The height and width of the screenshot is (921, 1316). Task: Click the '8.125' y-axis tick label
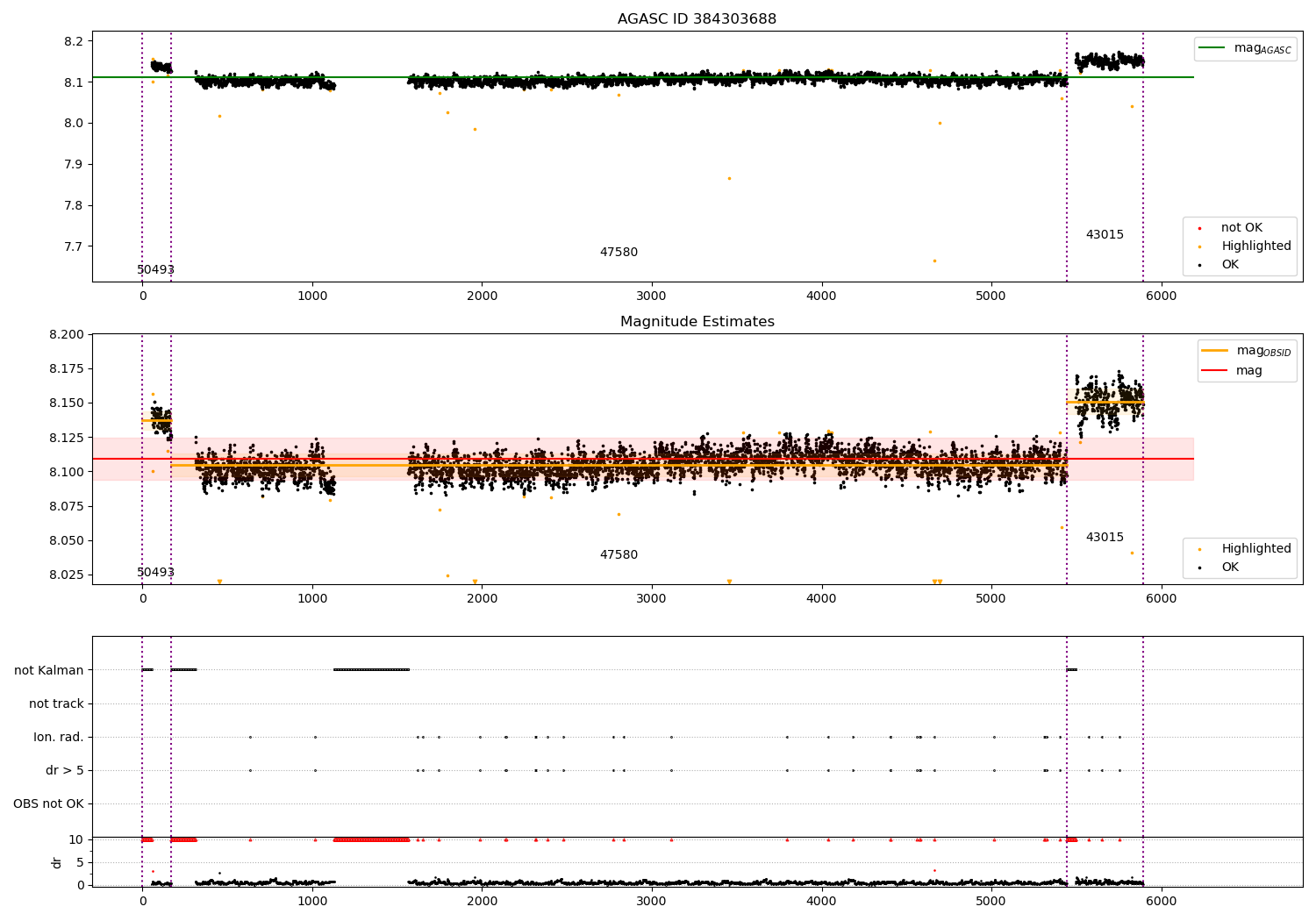[x=67, y=438]
